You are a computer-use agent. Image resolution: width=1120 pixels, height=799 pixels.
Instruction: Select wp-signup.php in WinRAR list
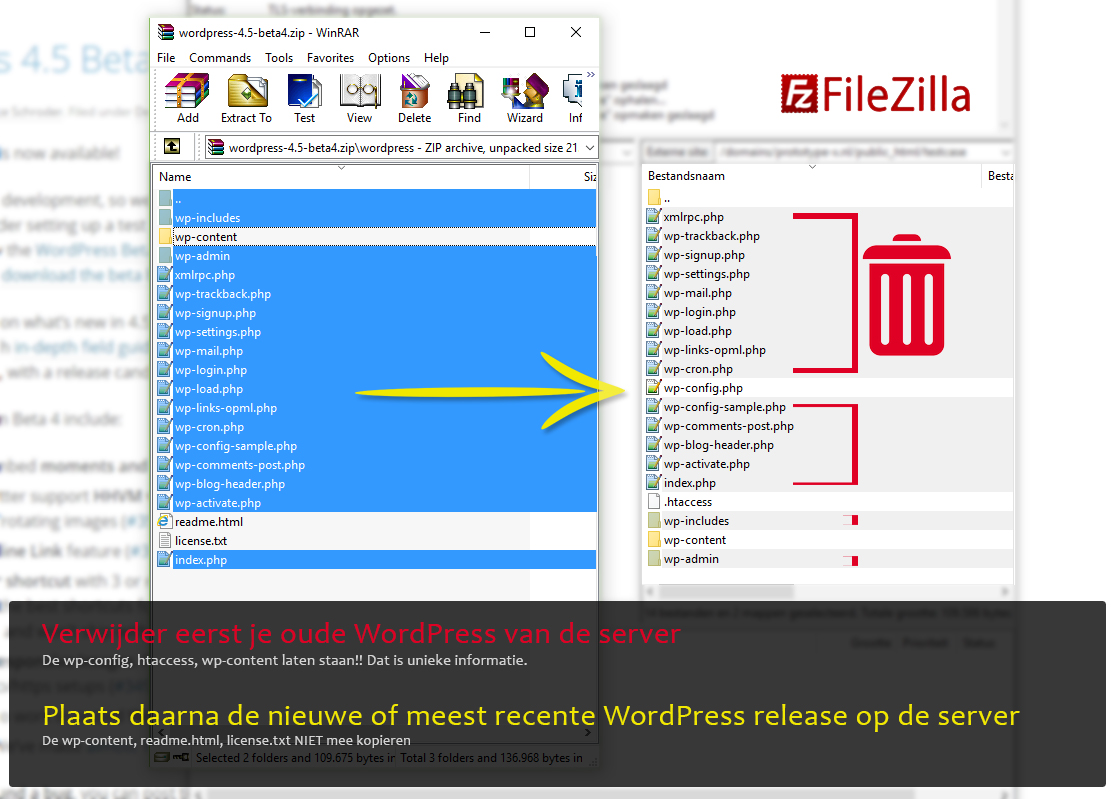376,313
